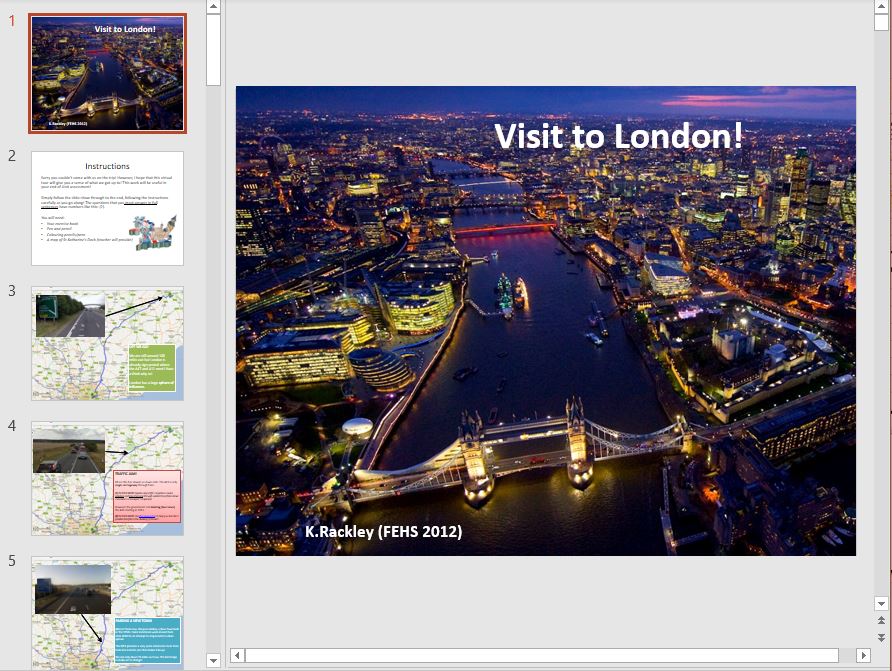Click the 'K.Rackley (FEHS 2012)' text box
The width and height of the screenshot is (892, 671).
point(383,532)
